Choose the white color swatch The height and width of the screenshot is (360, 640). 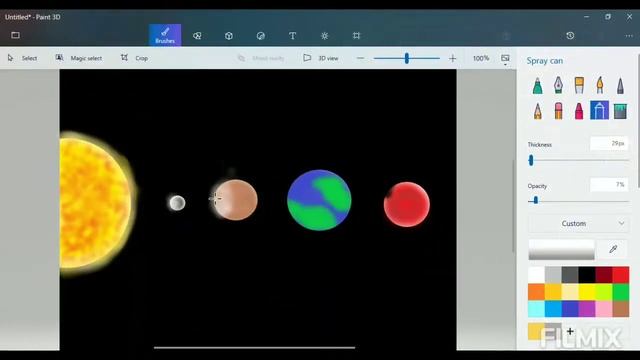(536, 275)
